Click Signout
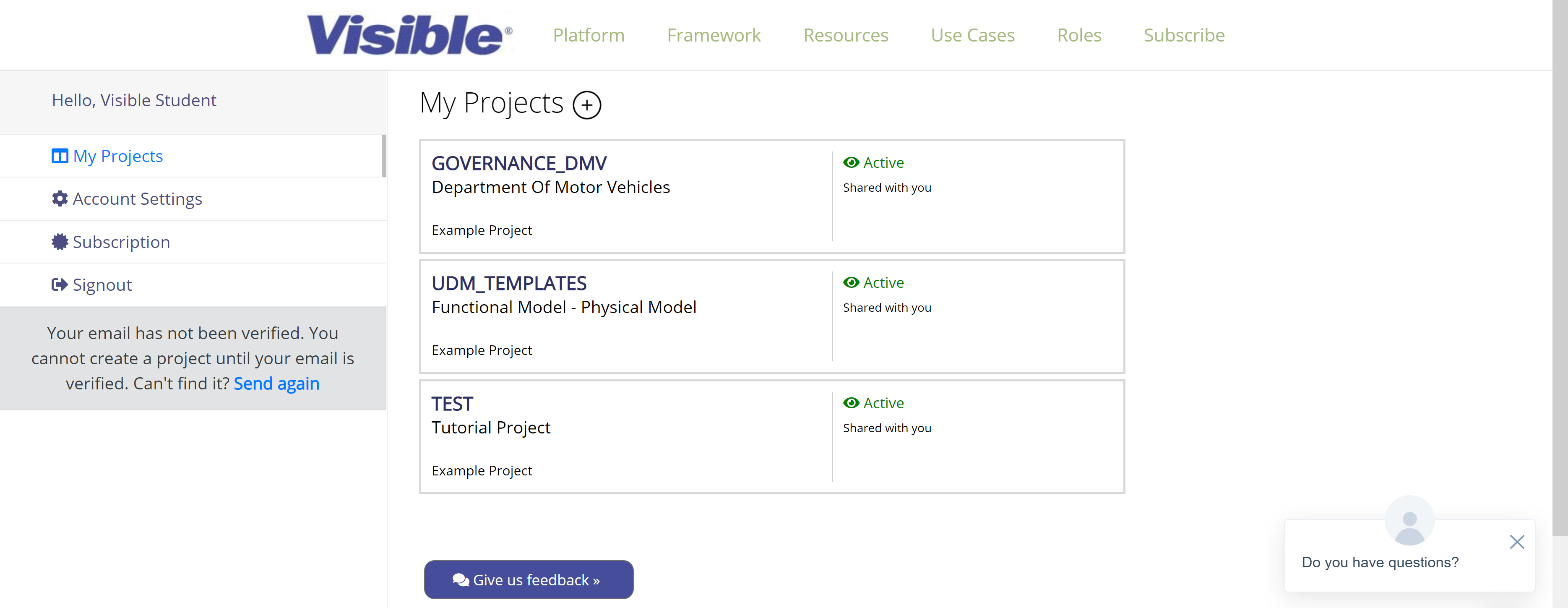1568x608 pixels. (x=102, y=285)
